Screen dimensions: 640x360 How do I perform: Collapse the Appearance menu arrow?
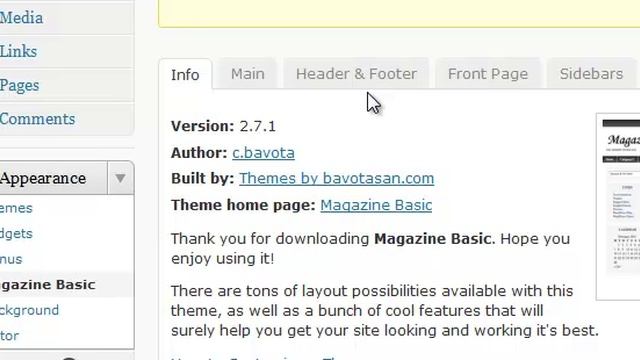120,178
